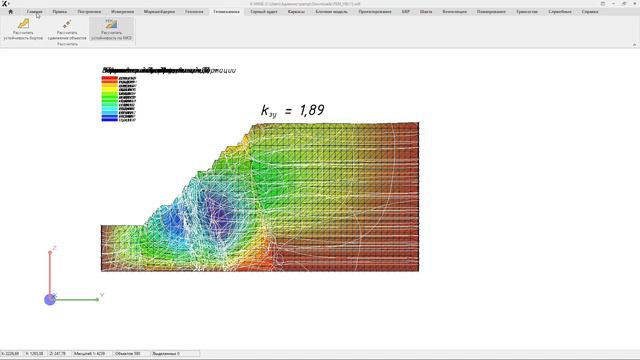Screen dimensions: 640x360
Task: Switch to the Проектирование tab
Action: pyautogui.click(x=375, y=12)
